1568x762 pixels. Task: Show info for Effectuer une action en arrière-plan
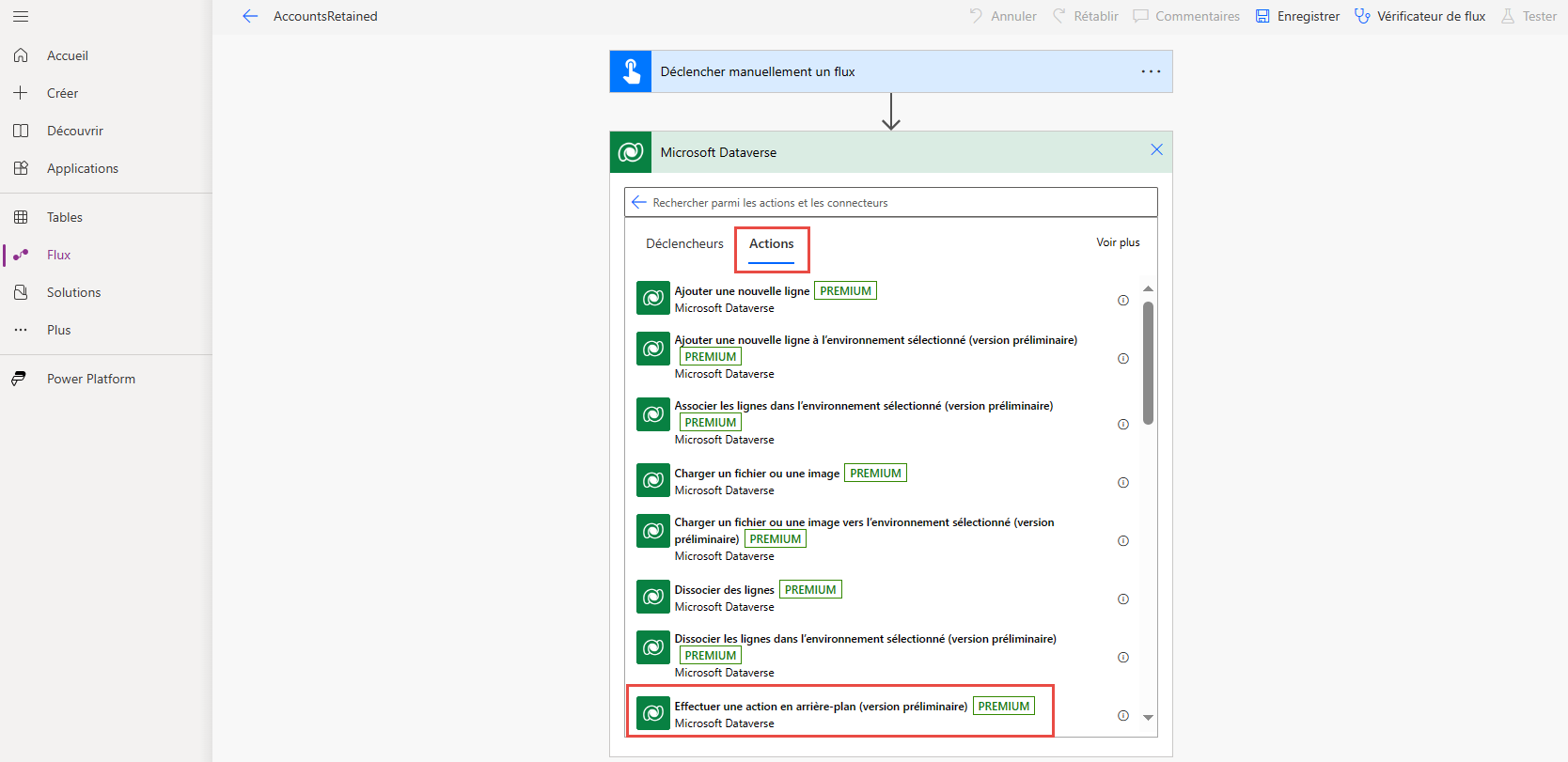(x=1123, y=716)
